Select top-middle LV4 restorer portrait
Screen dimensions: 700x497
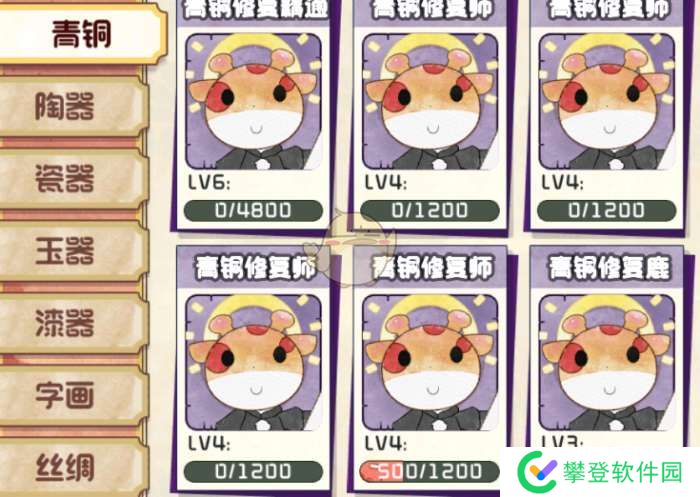430,101
